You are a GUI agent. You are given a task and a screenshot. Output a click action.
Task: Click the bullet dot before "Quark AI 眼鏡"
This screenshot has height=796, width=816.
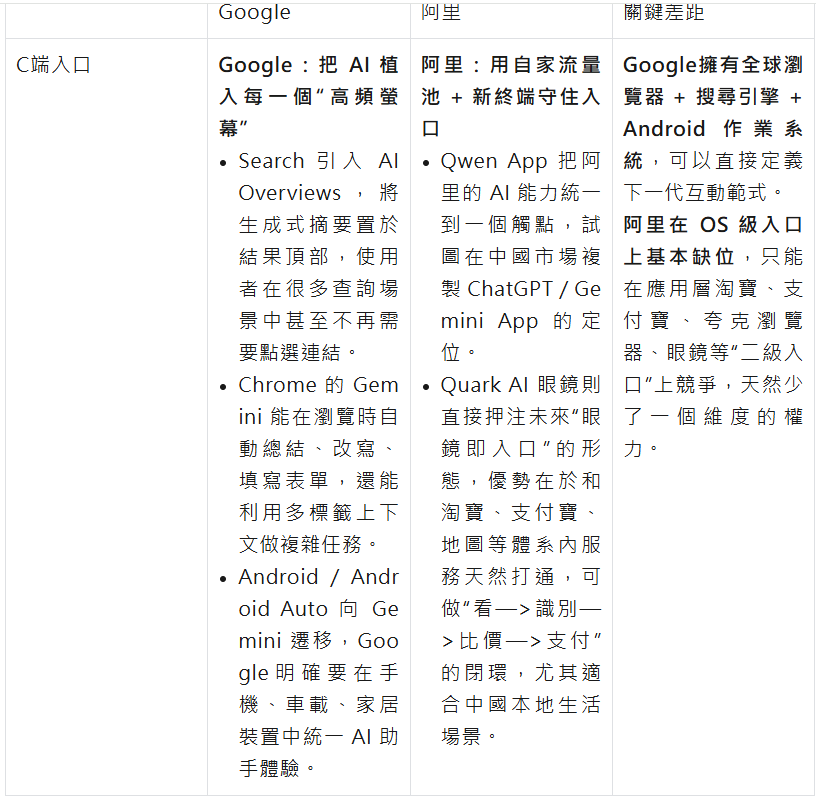[x=427, y=386]
